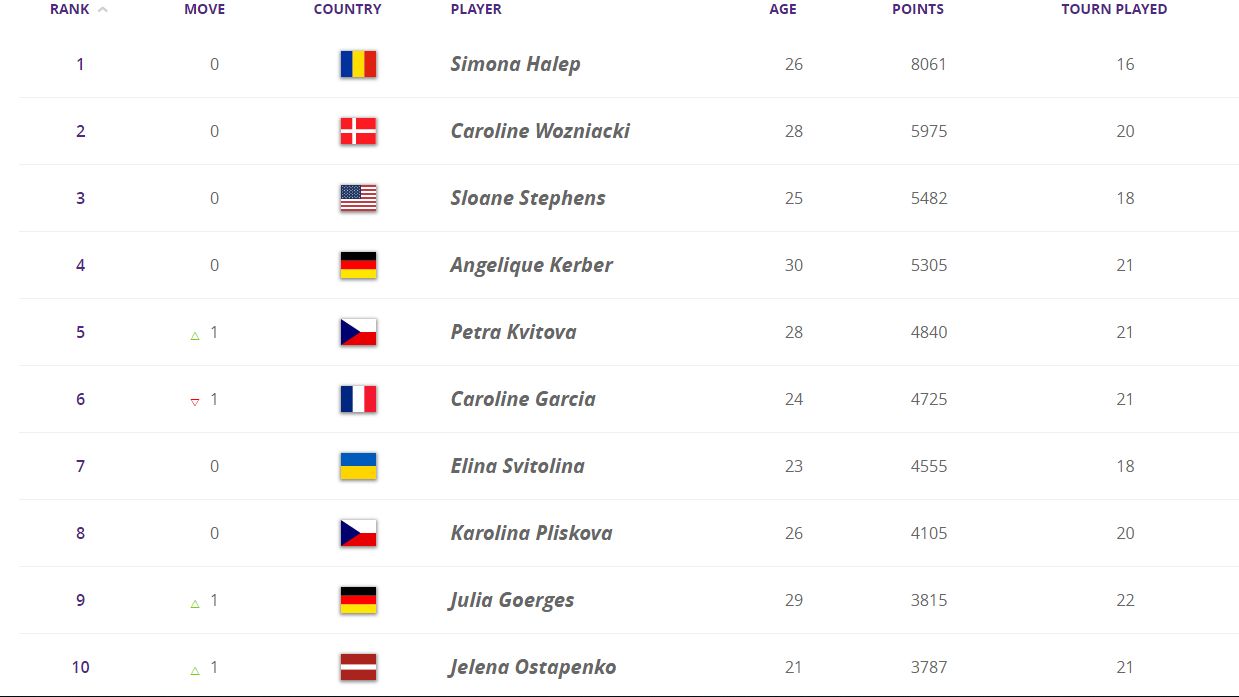Click the Denmark flag beside Caroline Wozniacki
Viewport: 1239px width, 697px height.
click(x=358, y=132)
